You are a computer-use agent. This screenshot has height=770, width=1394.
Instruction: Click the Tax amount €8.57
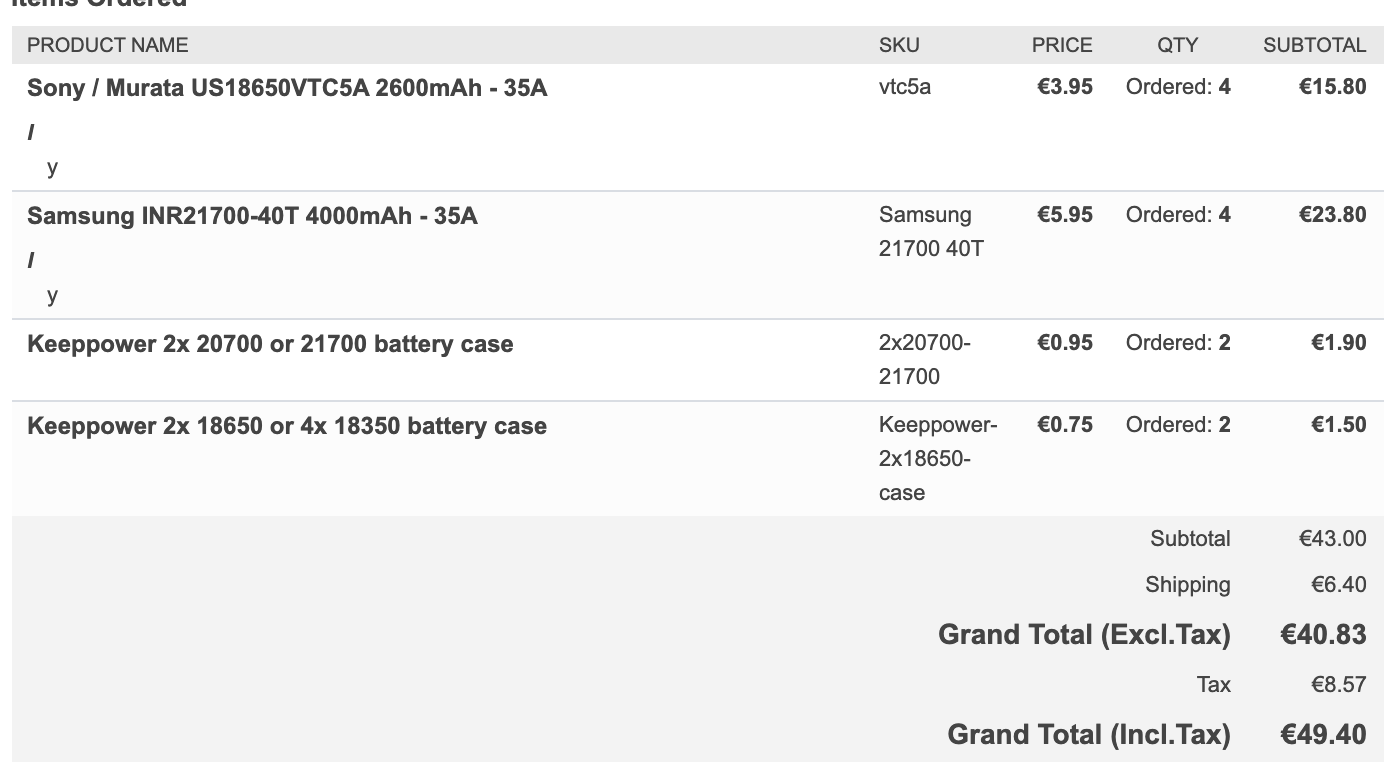[x=1338, y=685]
